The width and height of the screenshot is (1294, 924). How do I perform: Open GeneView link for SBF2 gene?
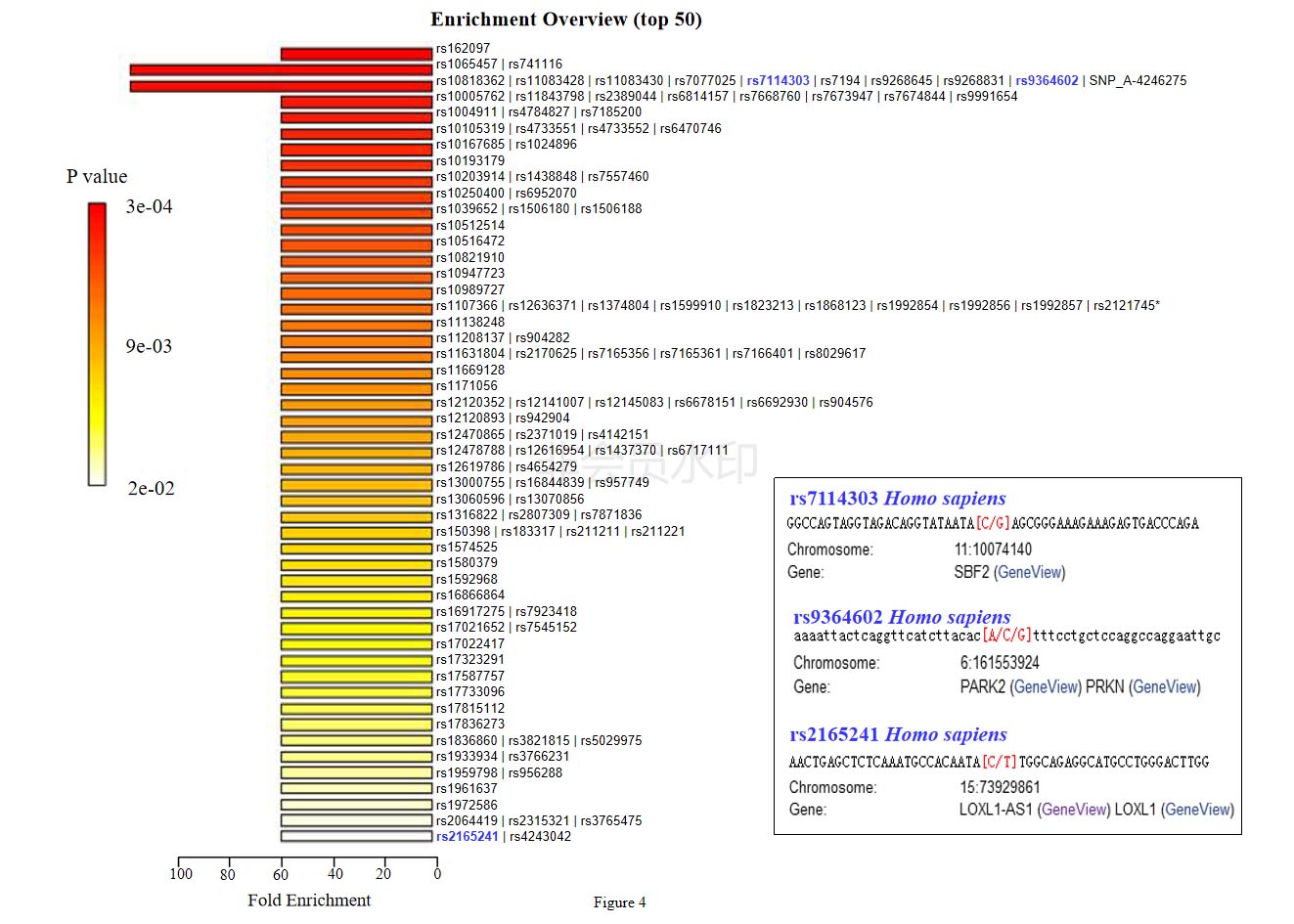(x=1030, y=572)
